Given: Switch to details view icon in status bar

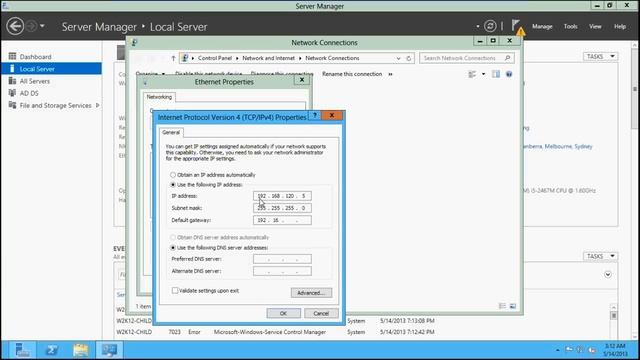Looking at the screenshot, I should tap(502, 306).
